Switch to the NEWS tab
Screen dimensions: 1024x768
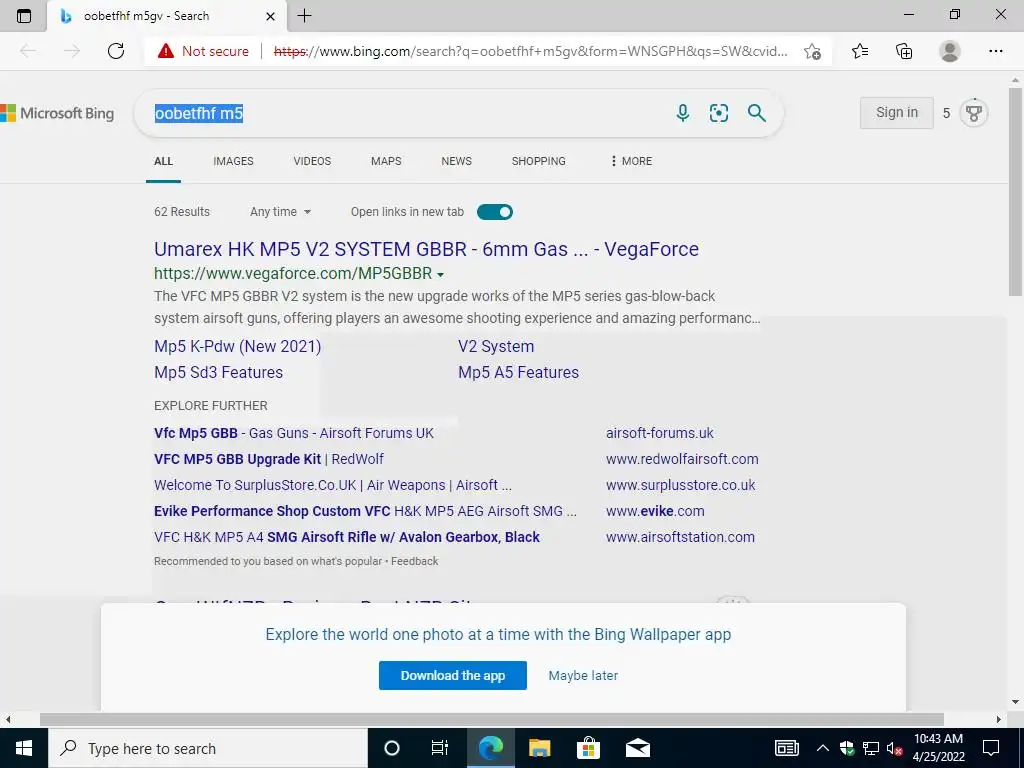point(456,161)
